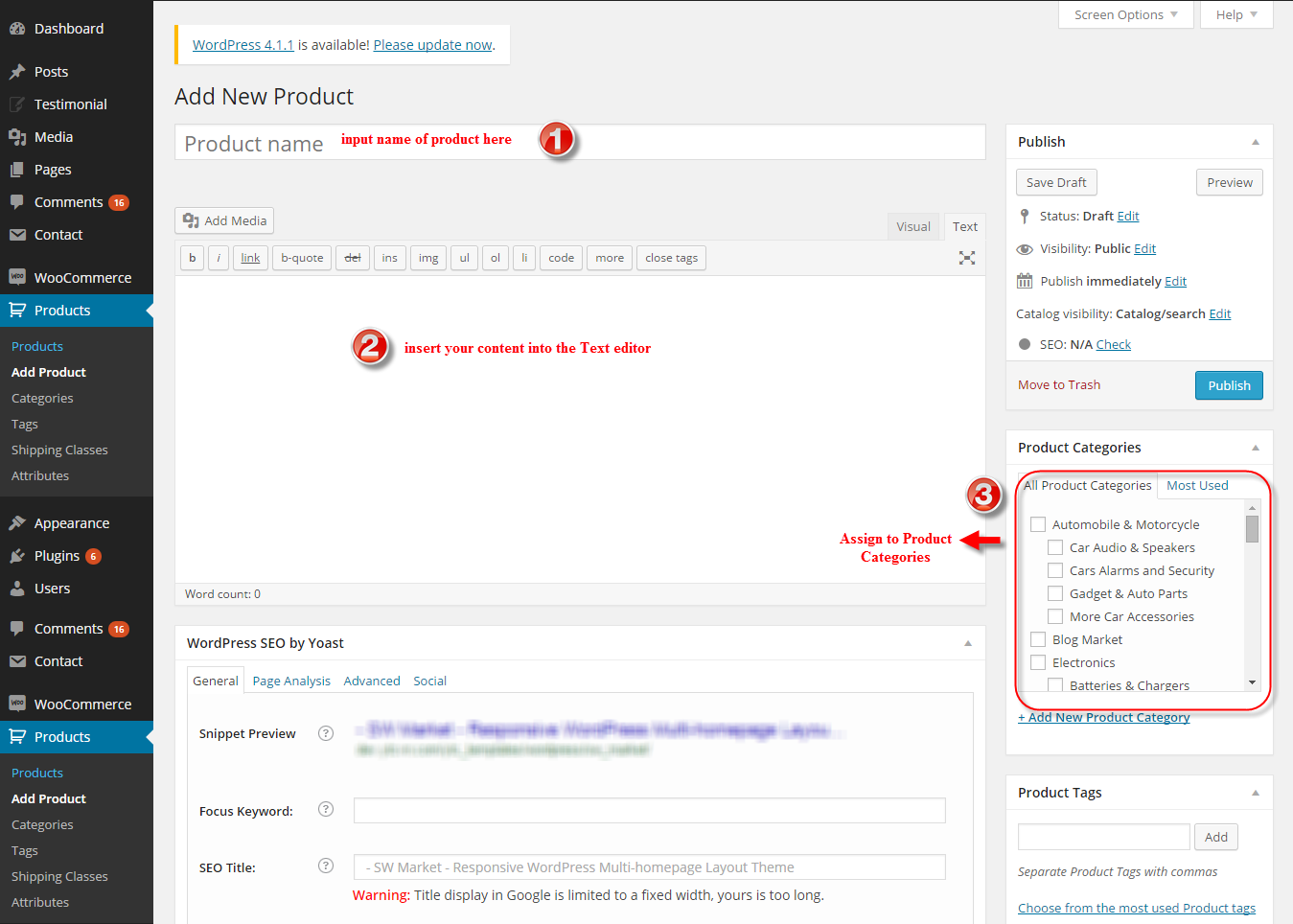The width and height of the screenshot is (1293, 924).
Task: Click the Dashboard icon in sidebar
Action: 17,29
